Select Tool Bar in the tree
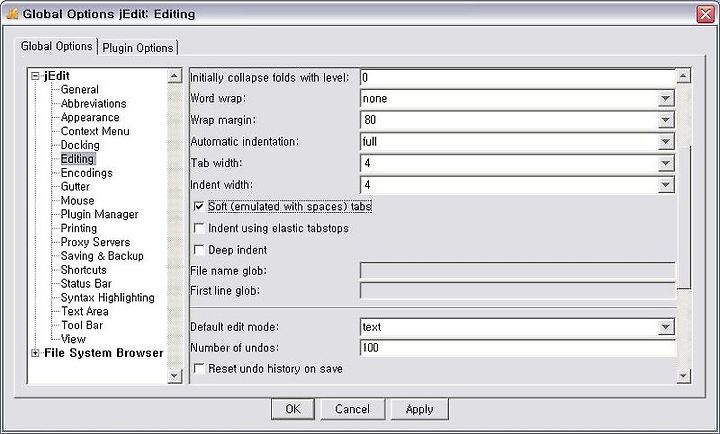The height and width of the screenshot is (434, 720). 82,325
